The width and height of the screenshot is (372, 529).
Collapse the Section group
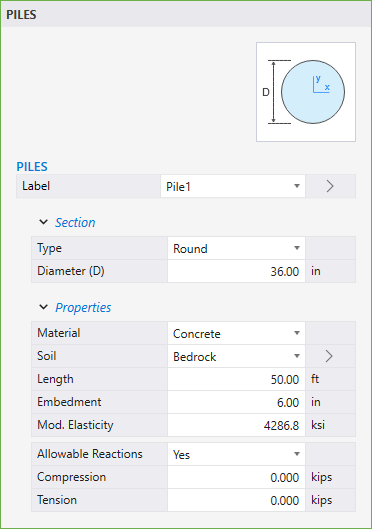click(x=44, y=222)
